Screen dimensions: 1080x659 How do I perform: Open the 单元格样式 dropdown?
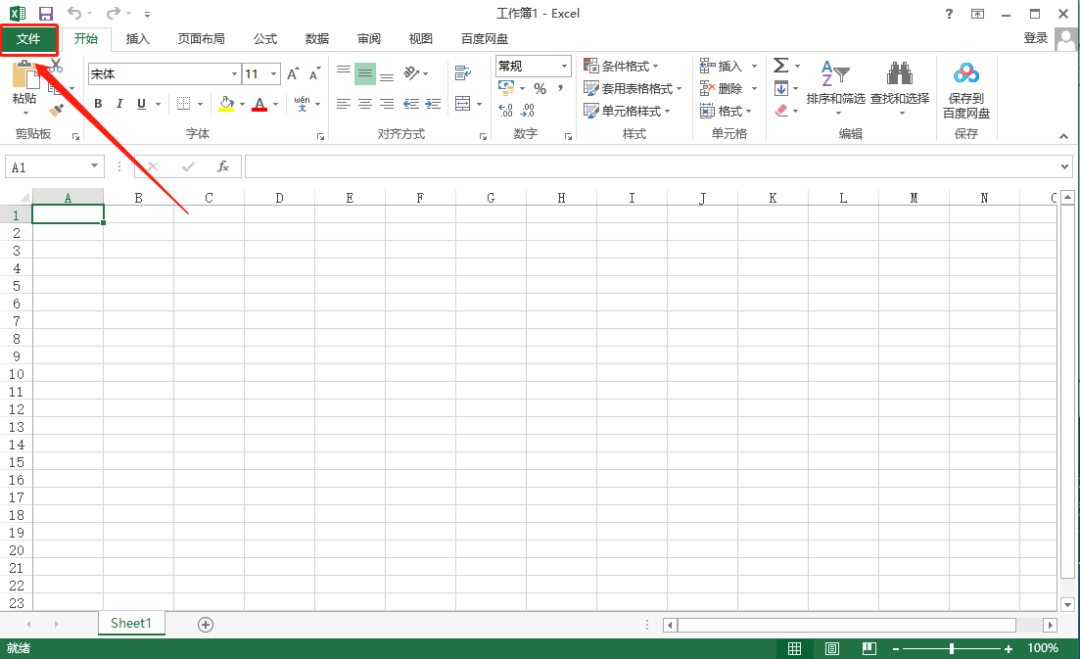[x=627, y=111]
